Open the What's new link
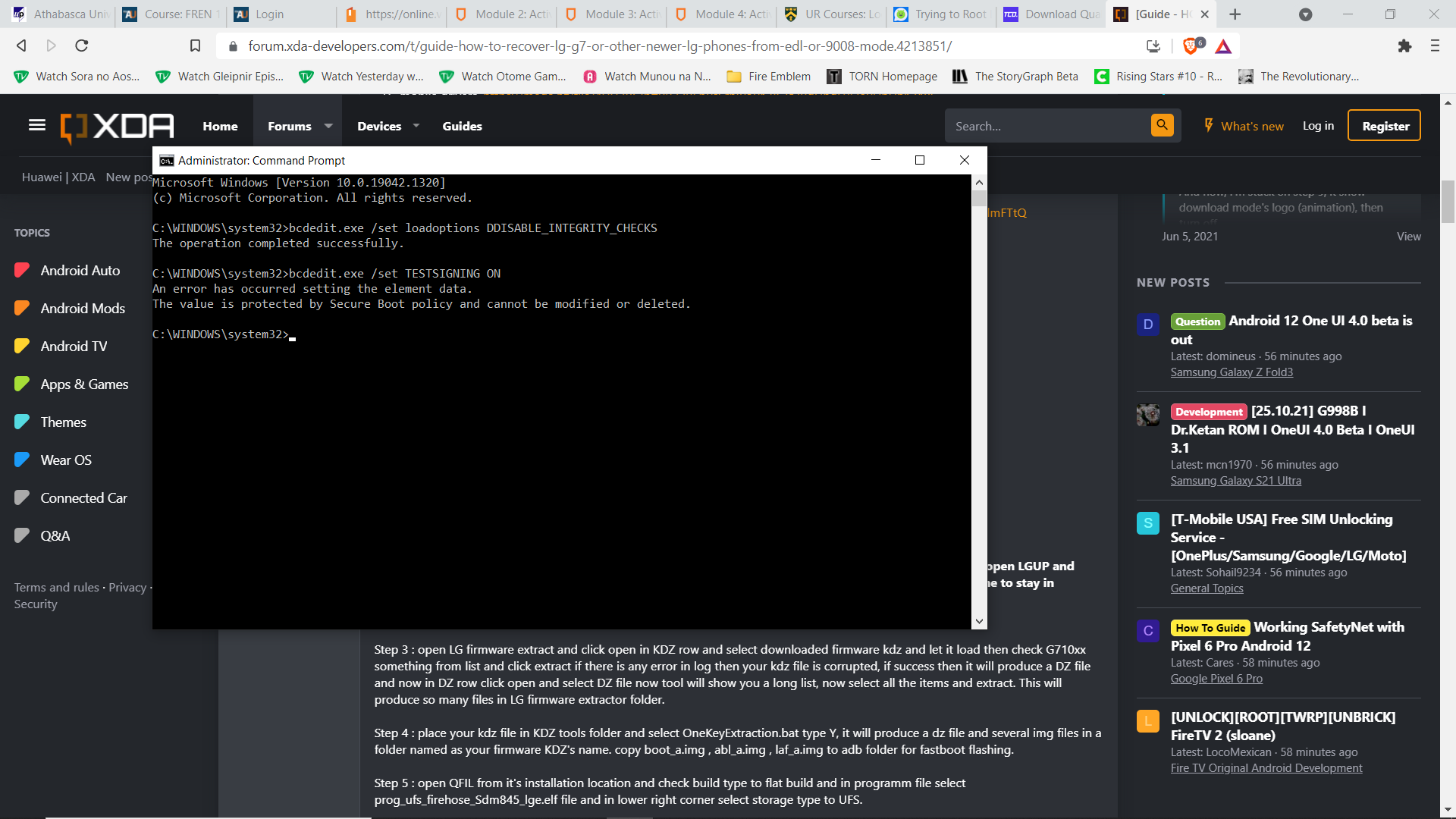The height and width of the screenshot is (819, 1456). tap(1251, 126)
